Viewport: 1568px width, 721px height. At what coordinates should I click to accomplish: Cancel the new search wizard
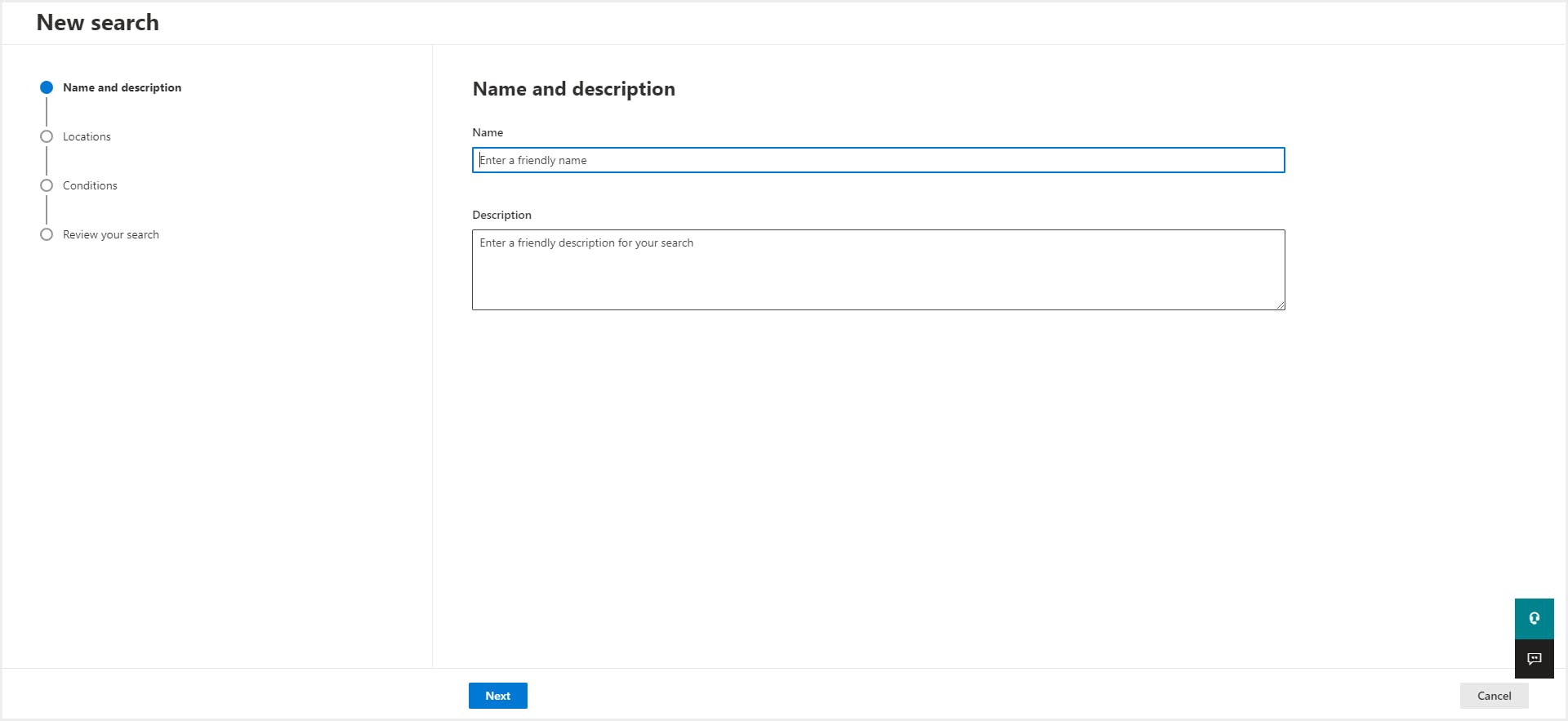pos(1494,696)
